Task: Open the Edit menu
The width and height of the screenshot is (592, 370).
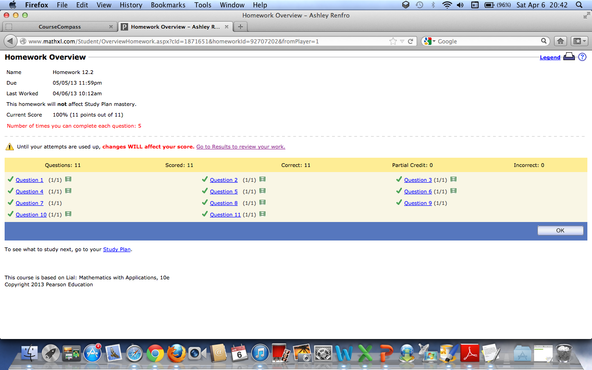Action: (x=82, y=5)
